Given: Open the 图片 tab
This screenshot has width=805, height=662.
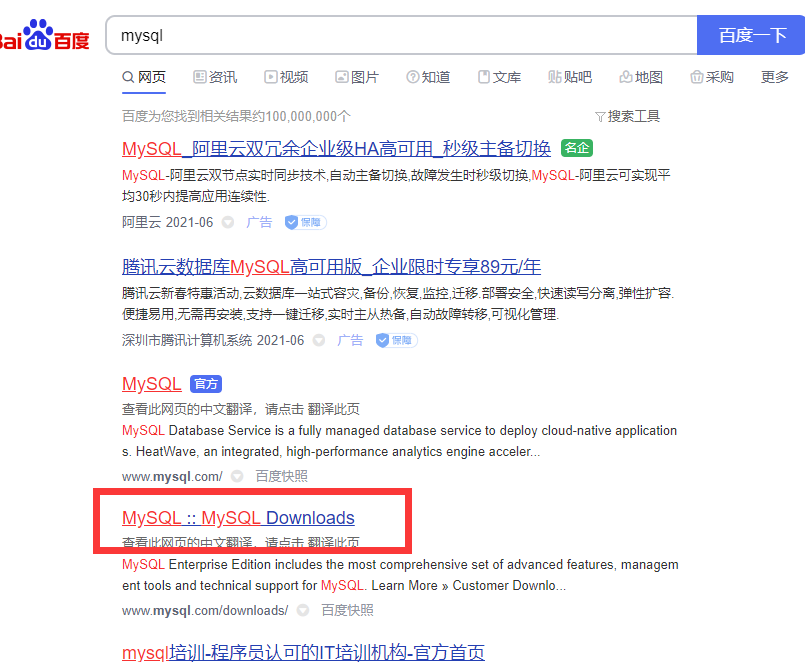Looking at the screenshot, I should pyautogui.click(x=357, y=77).
